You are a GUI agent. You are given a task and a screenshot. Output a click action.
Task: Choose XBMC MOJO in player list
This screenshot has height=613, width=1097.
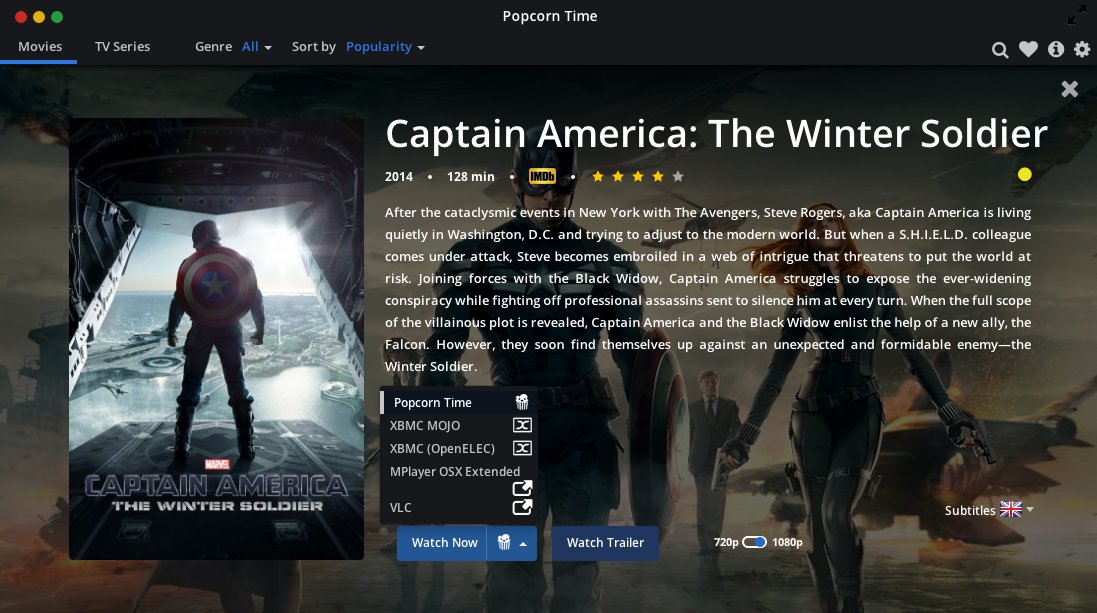click(459, 425)
